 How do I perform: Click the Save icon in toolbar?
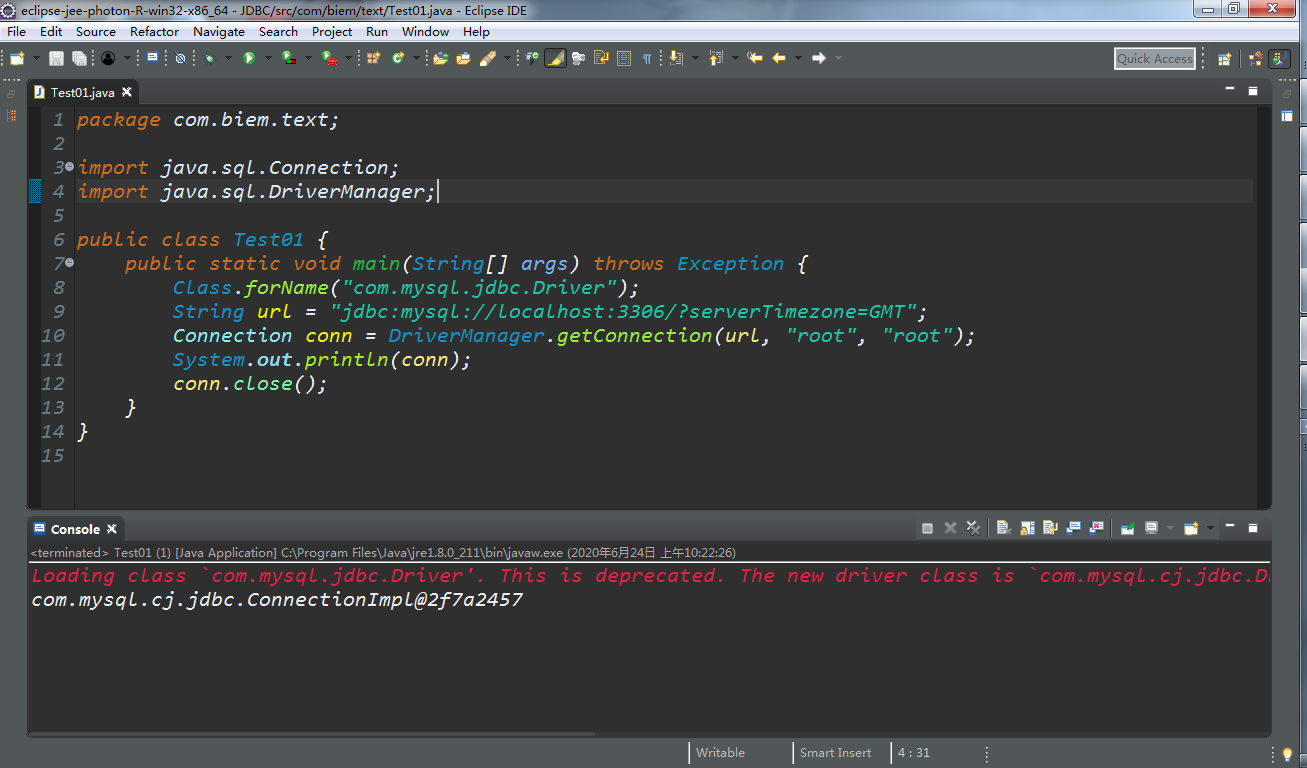coord(56,58)
